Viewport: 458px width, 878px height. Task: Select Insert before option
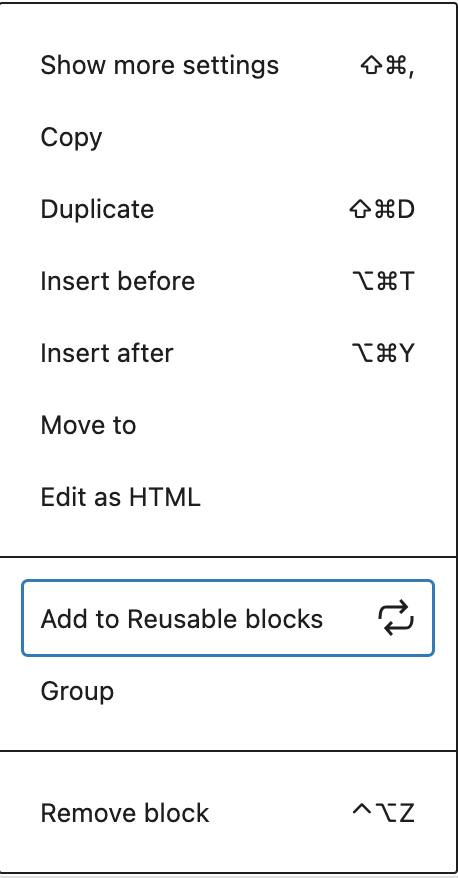coord(228,281)
